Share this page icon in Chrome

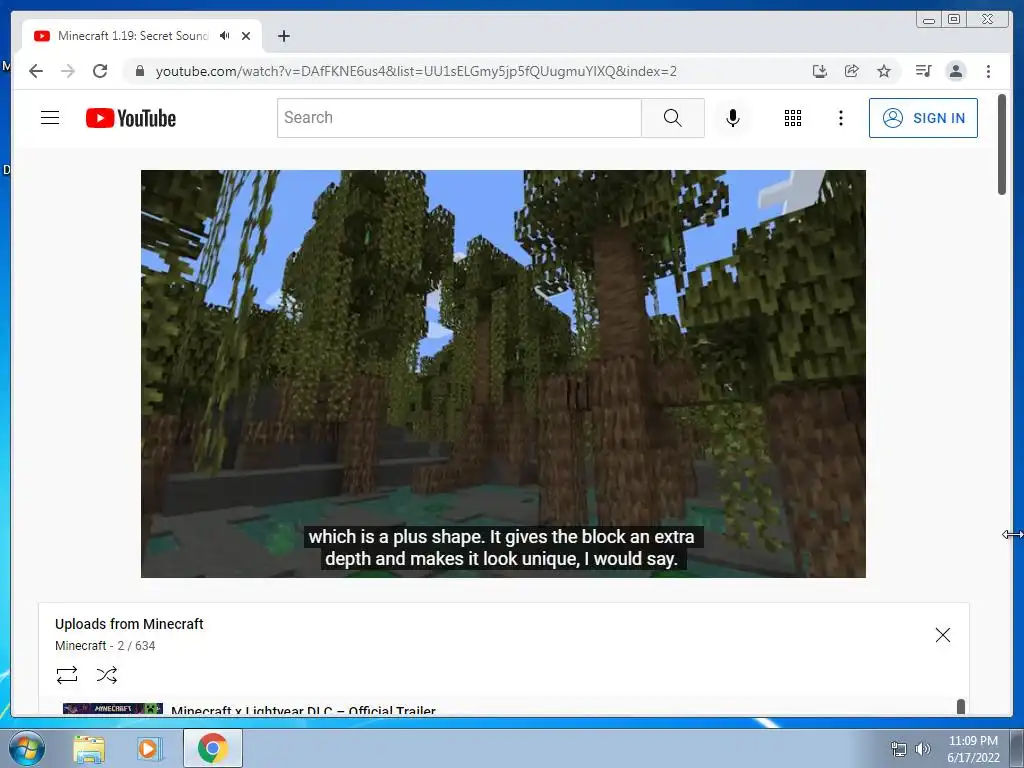852,71
